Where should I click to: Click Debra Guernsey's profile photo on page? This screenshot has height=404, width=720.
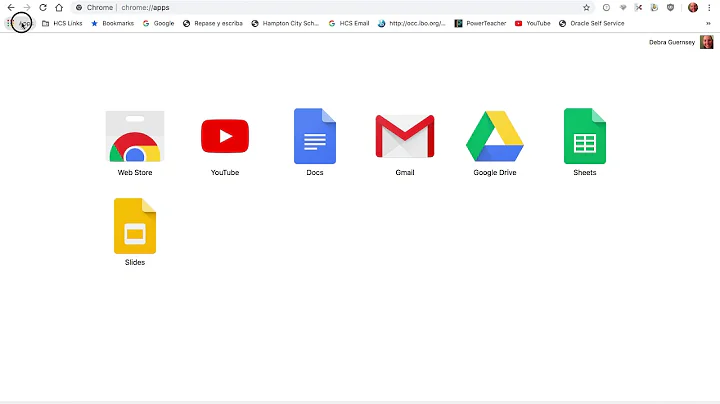click(x=707, y=42)
